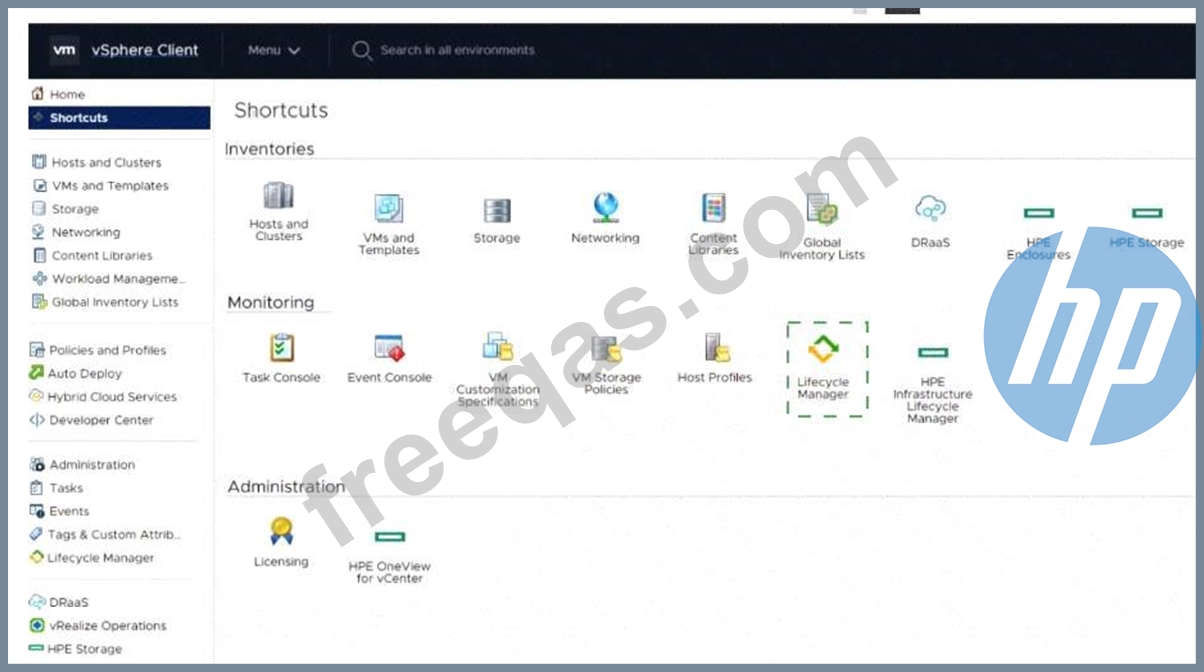This screenshot has height=672, width=1204.
Task: Select Home in the left navigation
Action: click(67, 94)
